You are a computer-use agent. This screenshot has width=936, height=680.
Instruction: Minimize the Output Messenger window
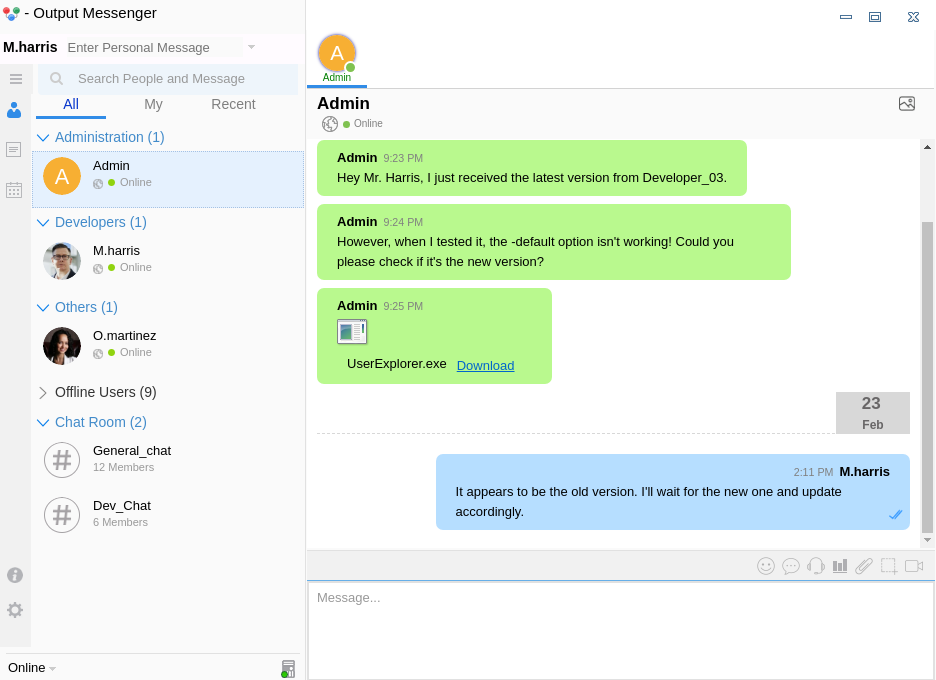click(x=846, y=17)
